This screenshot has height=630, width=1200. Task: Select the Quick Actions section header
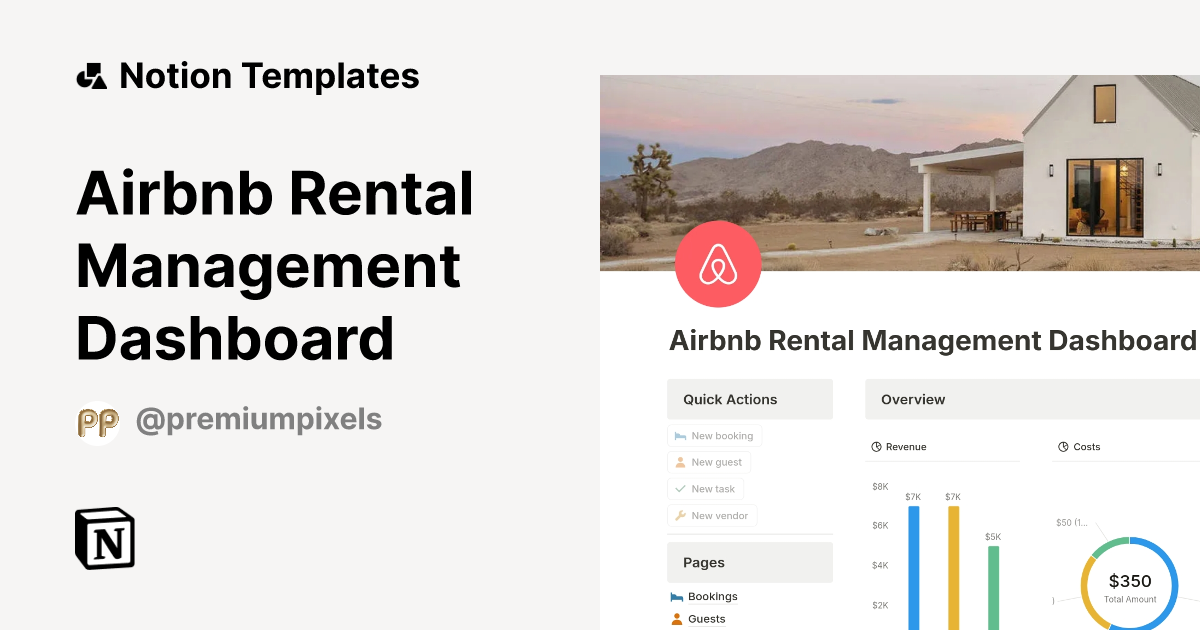coord(730,399)
